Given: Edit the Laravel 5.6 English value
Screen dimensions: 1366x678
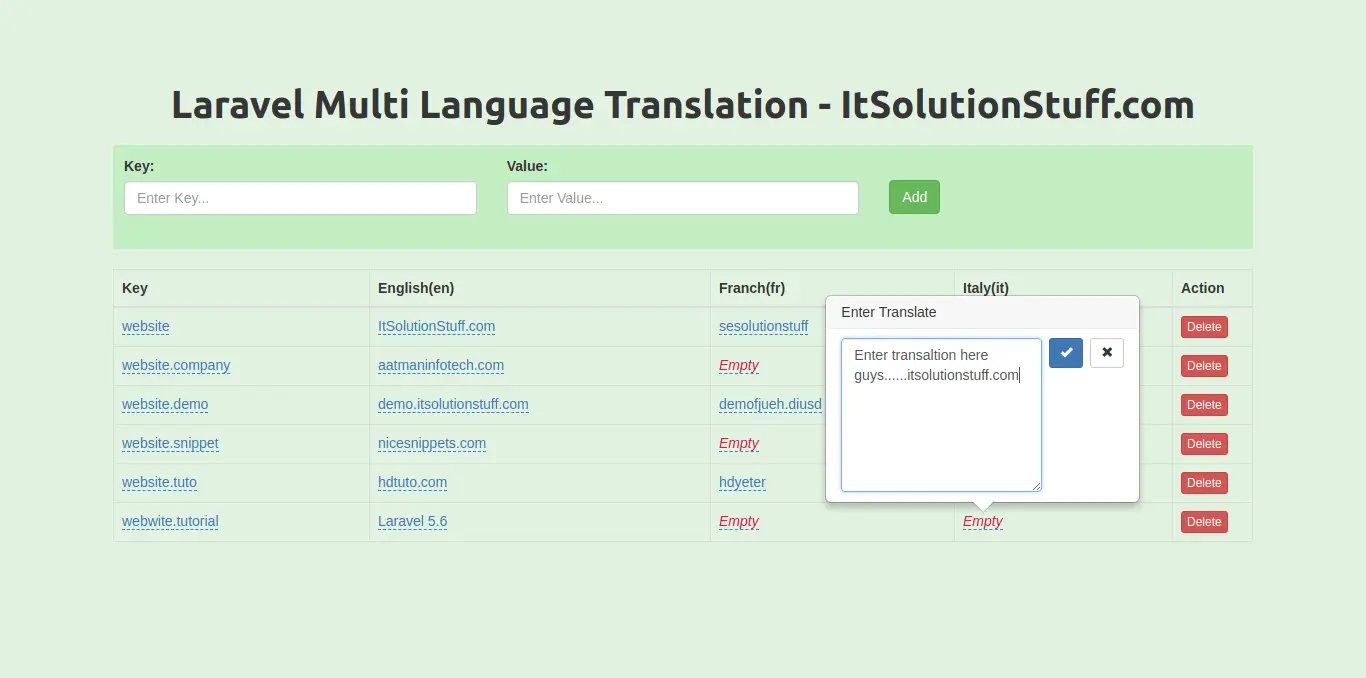Looking at the screenshot, I should (x=412, y=521).
